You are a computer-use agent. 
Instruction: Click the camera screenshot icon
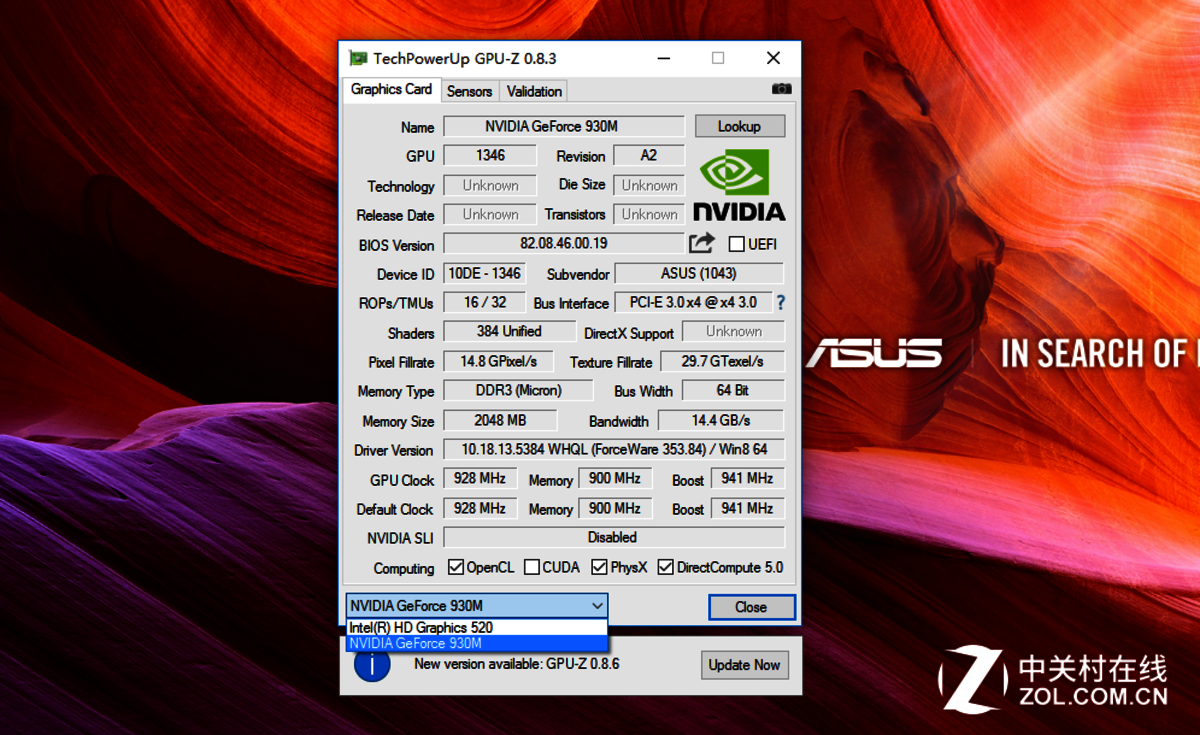click(781, 90)
